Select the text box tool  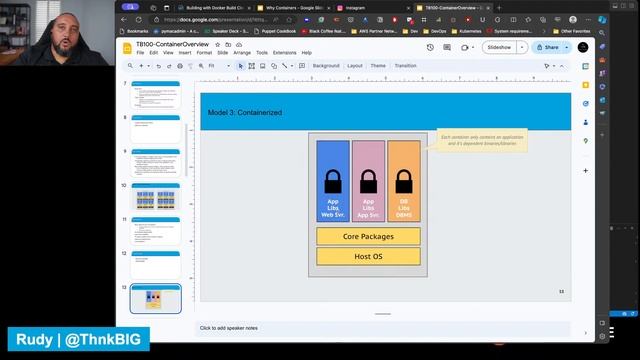[x=251, y=66]
